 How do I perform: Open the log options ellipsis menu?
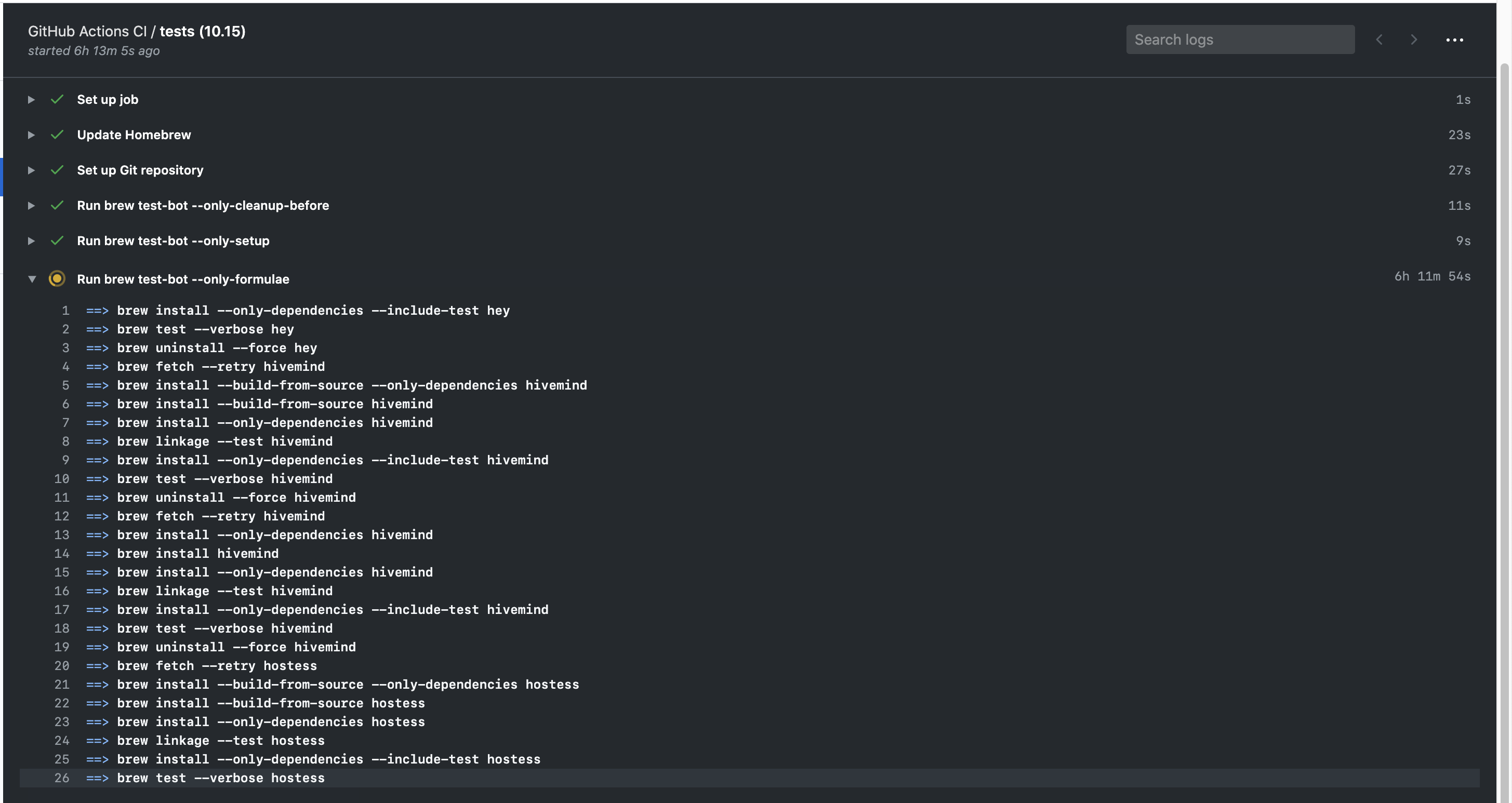[1454, 40]
